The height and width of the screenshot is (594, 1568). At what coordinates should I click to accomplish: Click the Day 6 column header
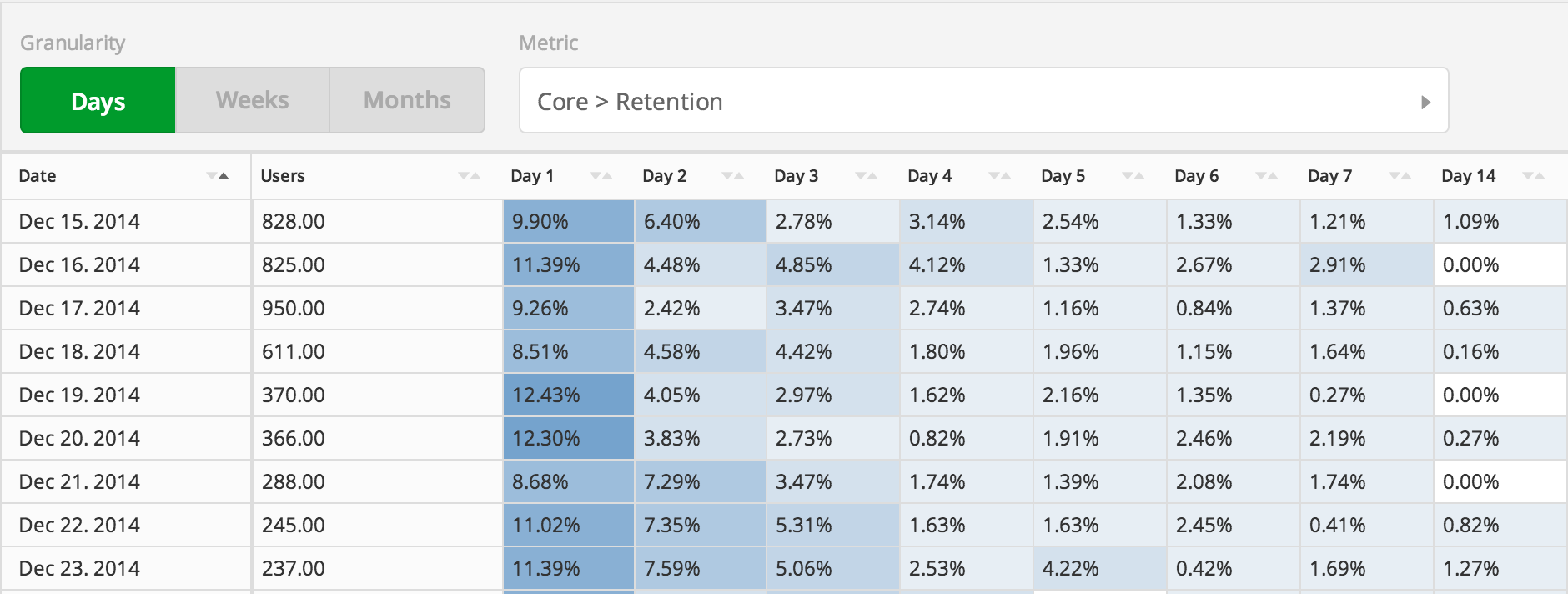click(1197, 176)
